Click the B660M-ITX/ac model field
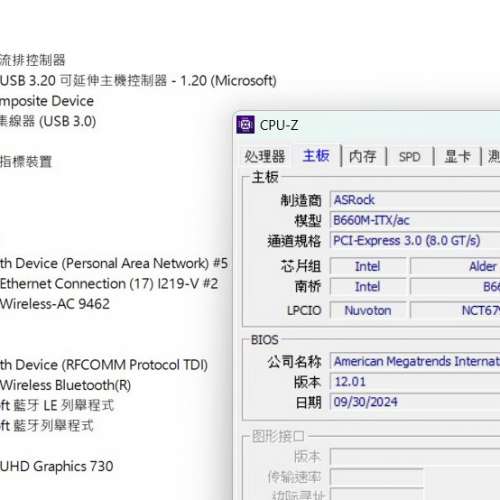500x500 pixels. coord(415,220)
